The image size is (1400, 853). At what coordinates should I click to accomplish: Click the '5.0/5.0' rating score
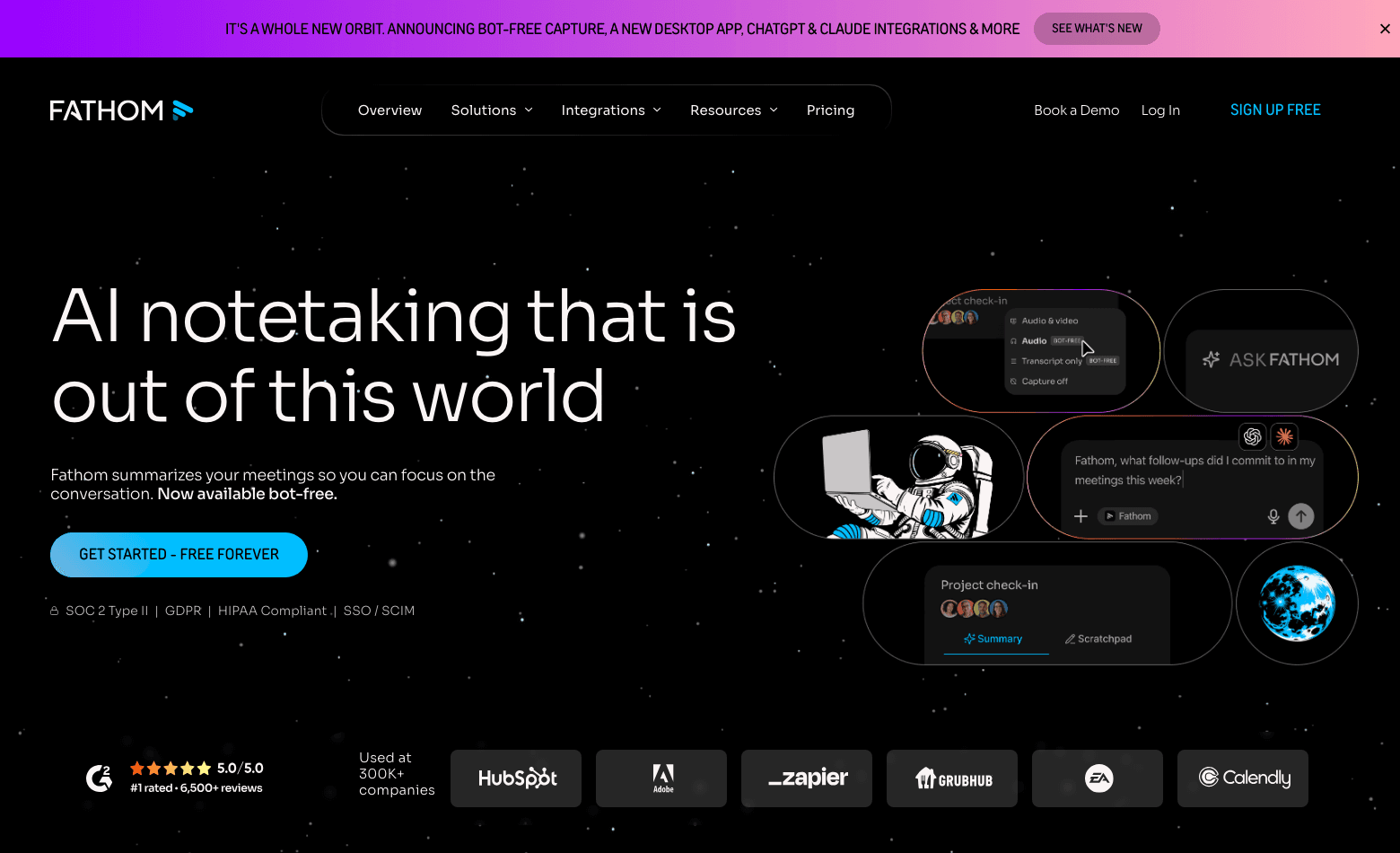241,769
